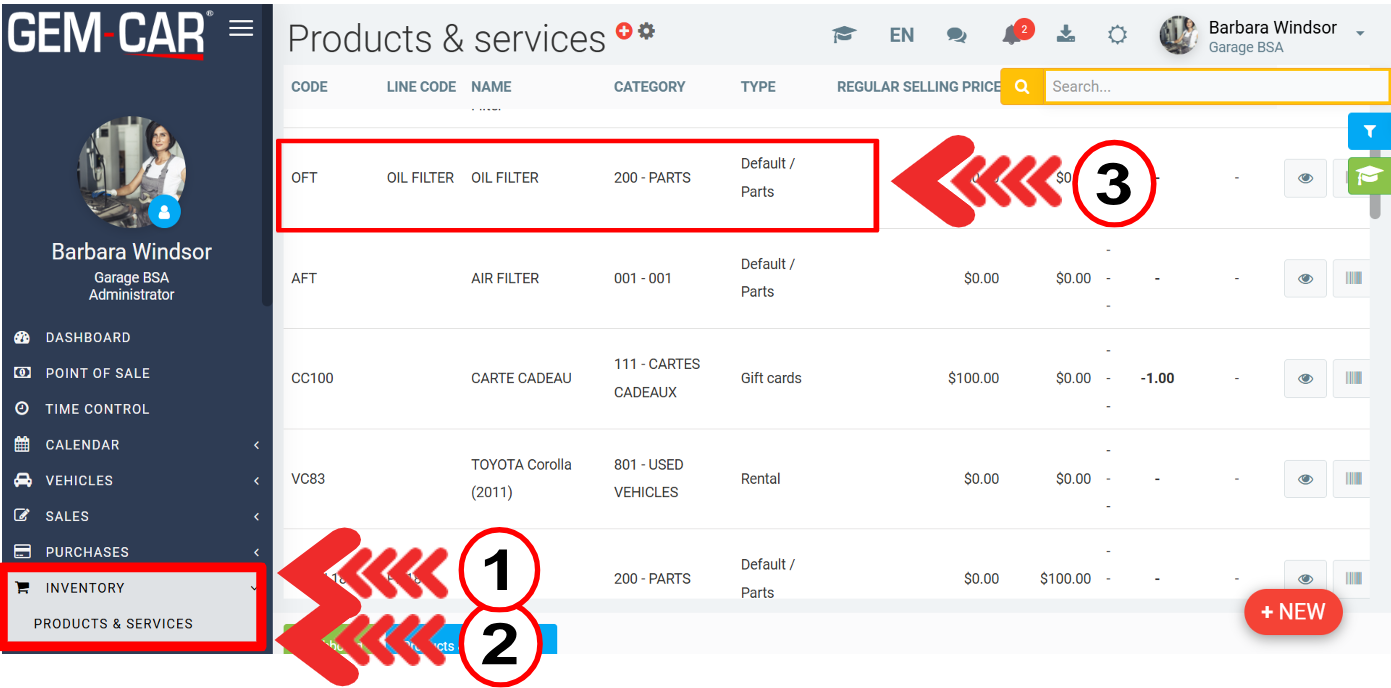Open the graduation cap training icon in header
This screenshot has height=688, width=1391.
click(x=844, y=35)
